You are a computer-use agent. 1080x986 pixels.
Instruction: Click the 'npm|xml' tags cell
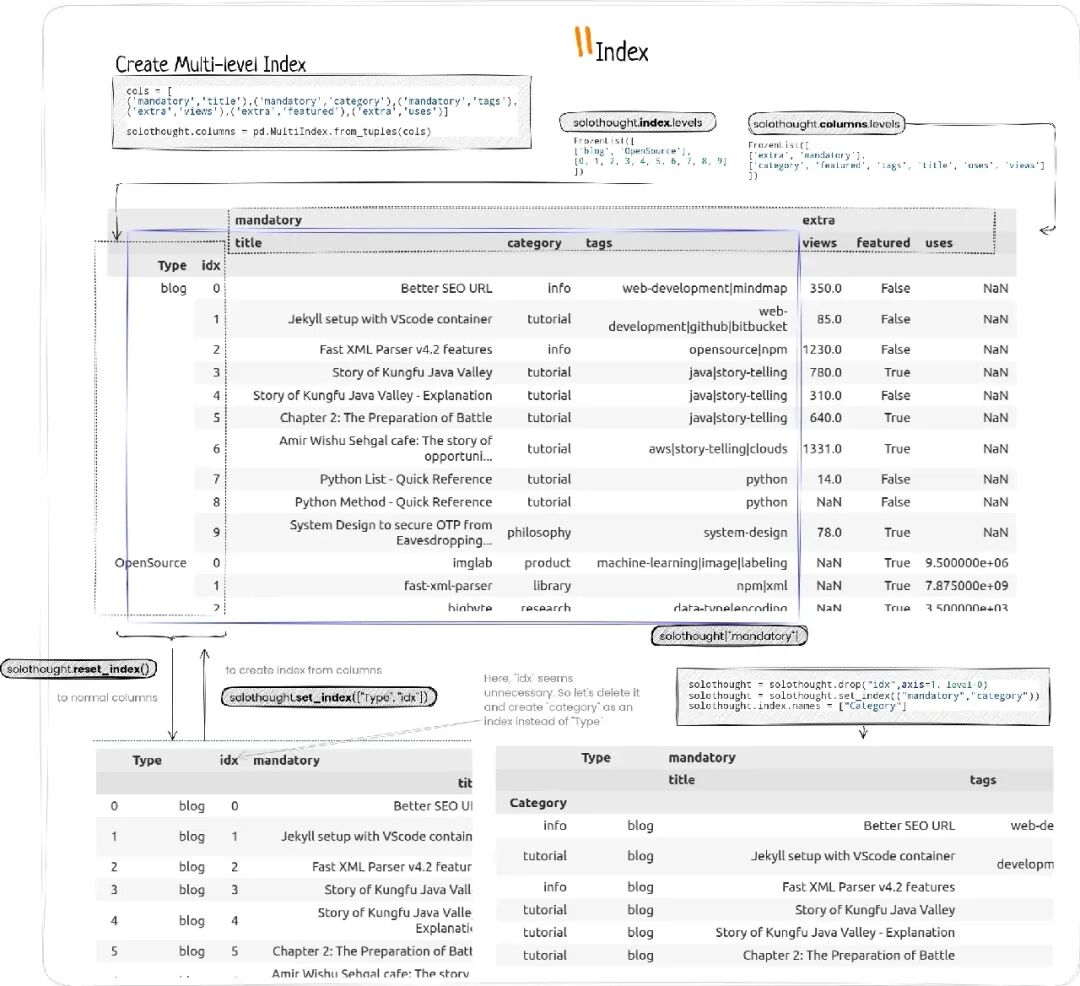[x=762, y=585]
